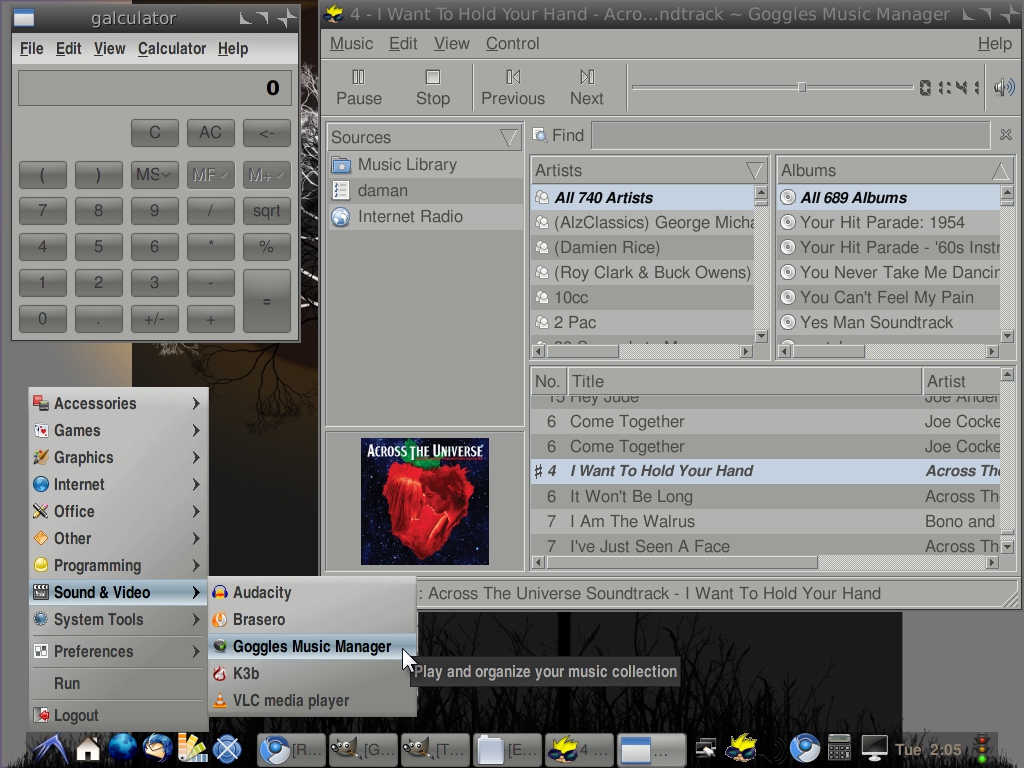1024x768 pixels.
Task: Skip to the Next track
Action: (586, 88)
